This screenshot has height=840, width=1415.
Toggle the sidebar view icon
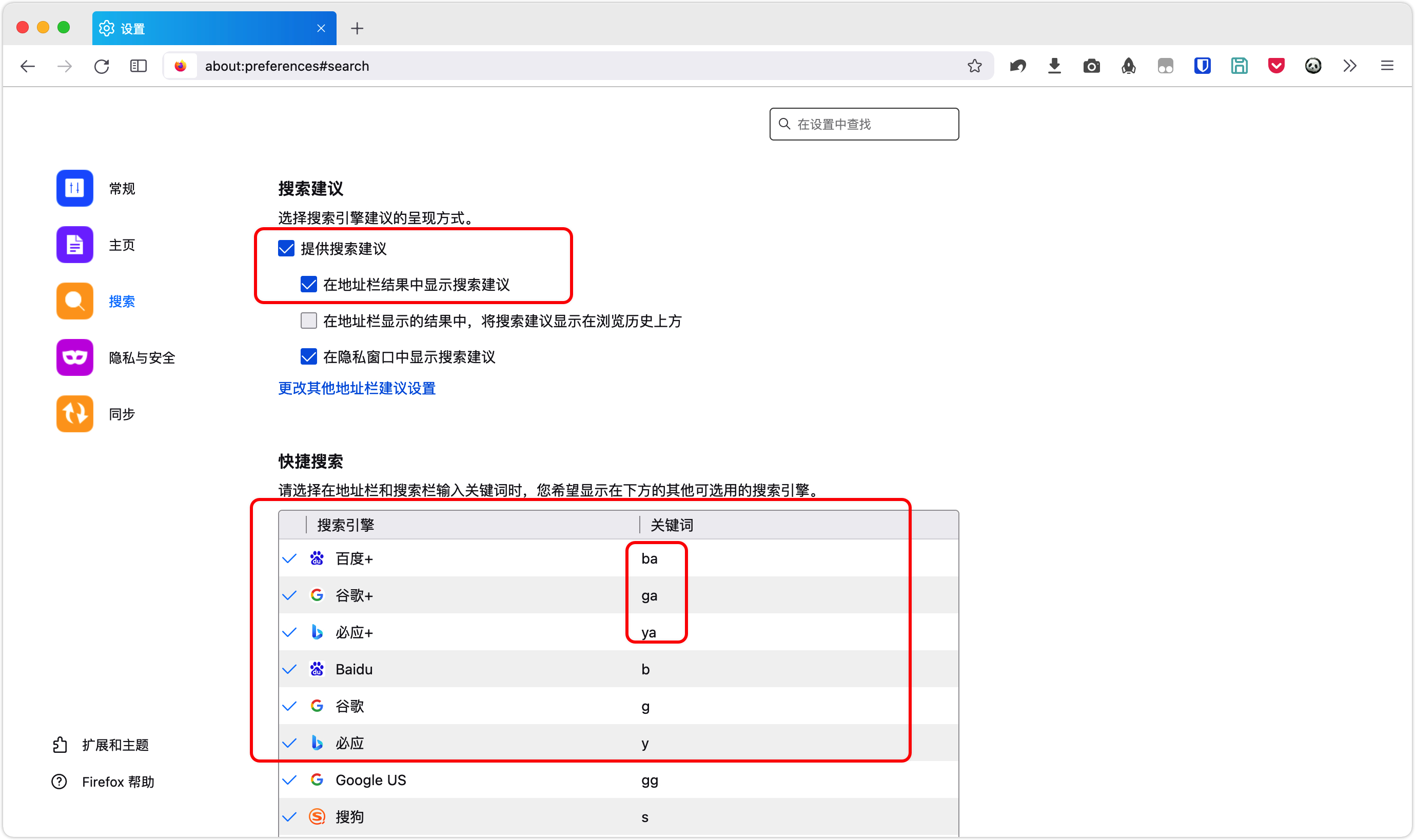[x=138, y=66]
